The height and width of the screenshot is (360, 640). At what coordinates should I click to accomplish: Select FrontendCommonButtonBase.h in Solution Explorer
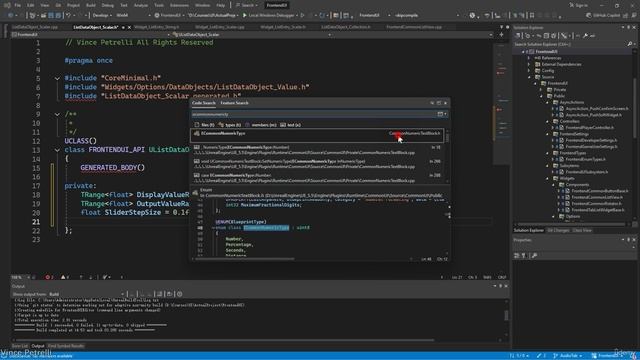(x=599, y=191)
